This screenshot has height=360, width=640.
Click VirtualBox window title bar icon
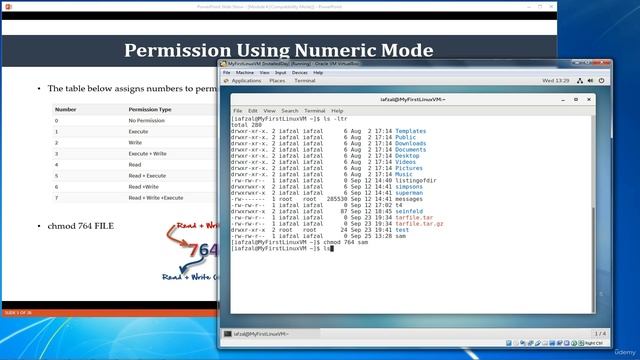point(223,64)
